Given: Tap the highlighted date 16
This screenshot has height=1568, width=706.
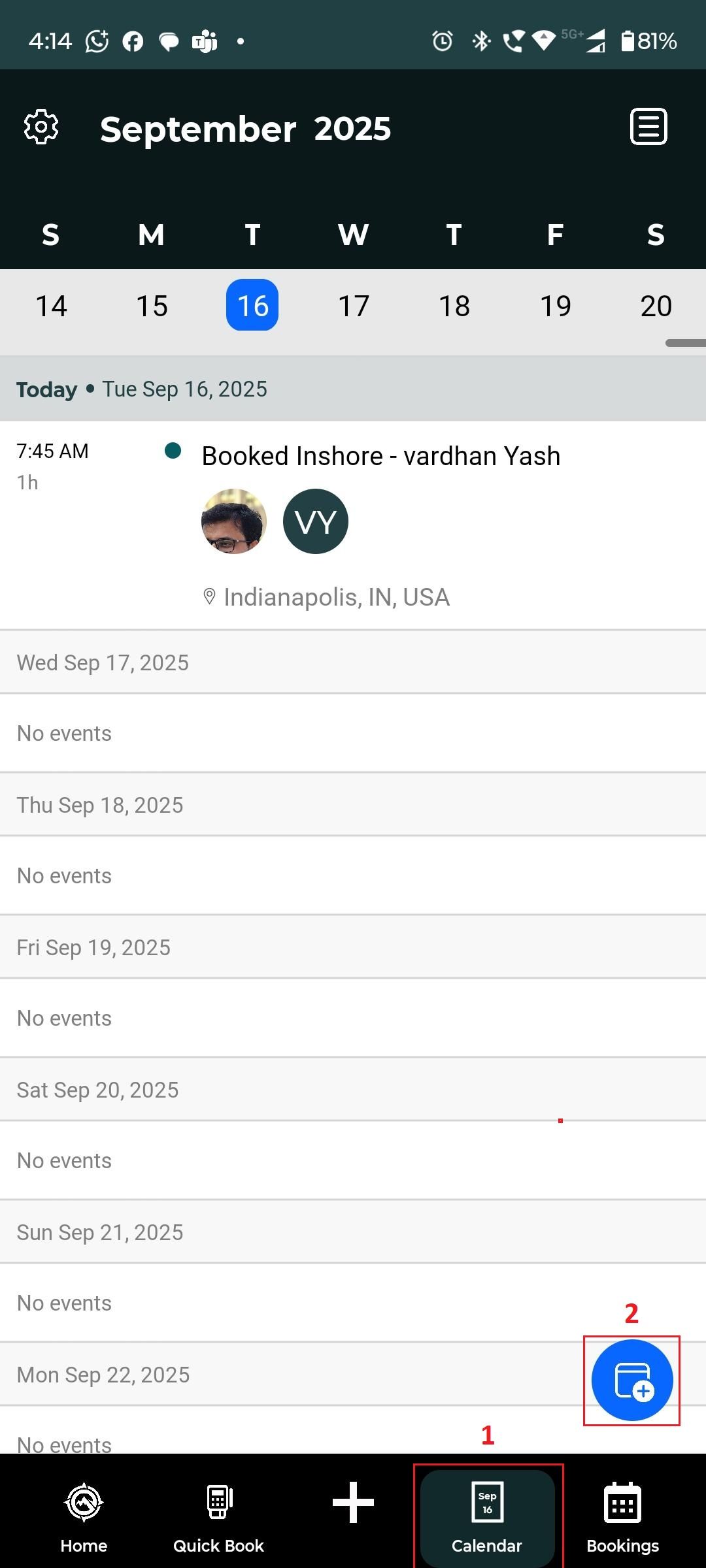Looking at the screenshot, I should pyautogui.click(x=252, y=306).
